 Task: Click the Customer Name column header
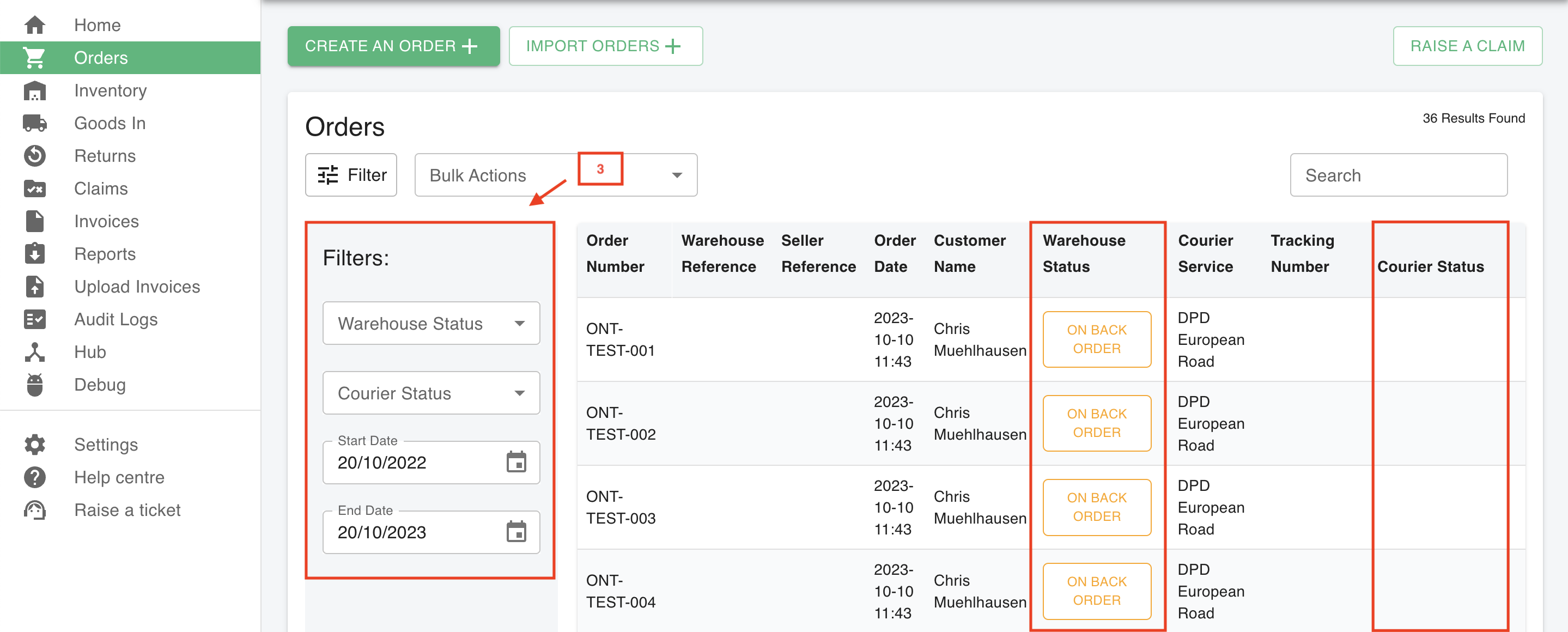click(x=969, y=253)
